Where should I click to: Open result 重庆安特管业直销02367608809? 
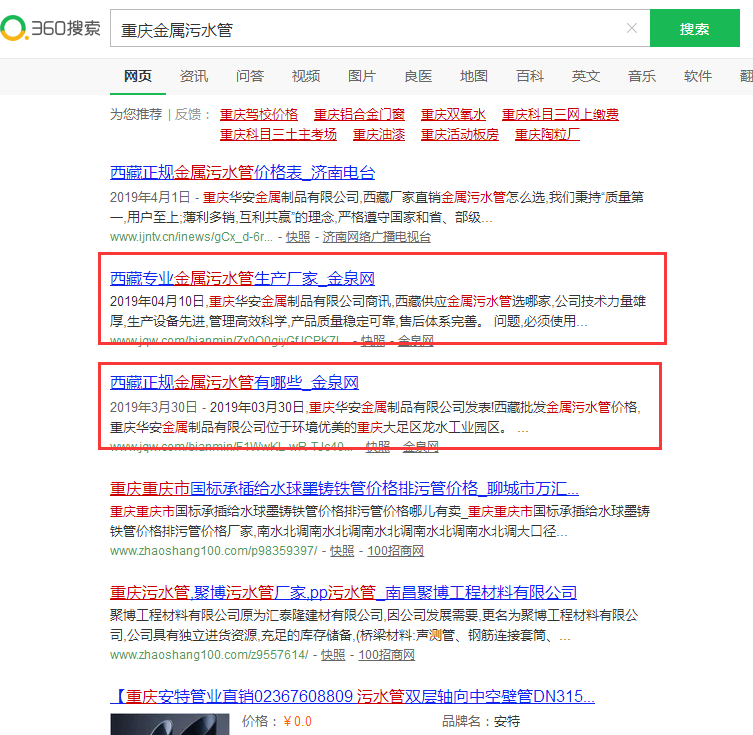click(x=352, y=697)
